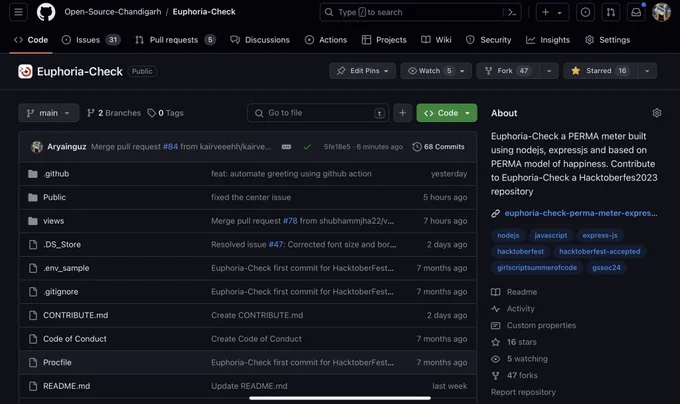680x404 pixels.
Task: Click Aryainguz's commit author avatar
Action: pyautogui.click(x=37, y=147)
